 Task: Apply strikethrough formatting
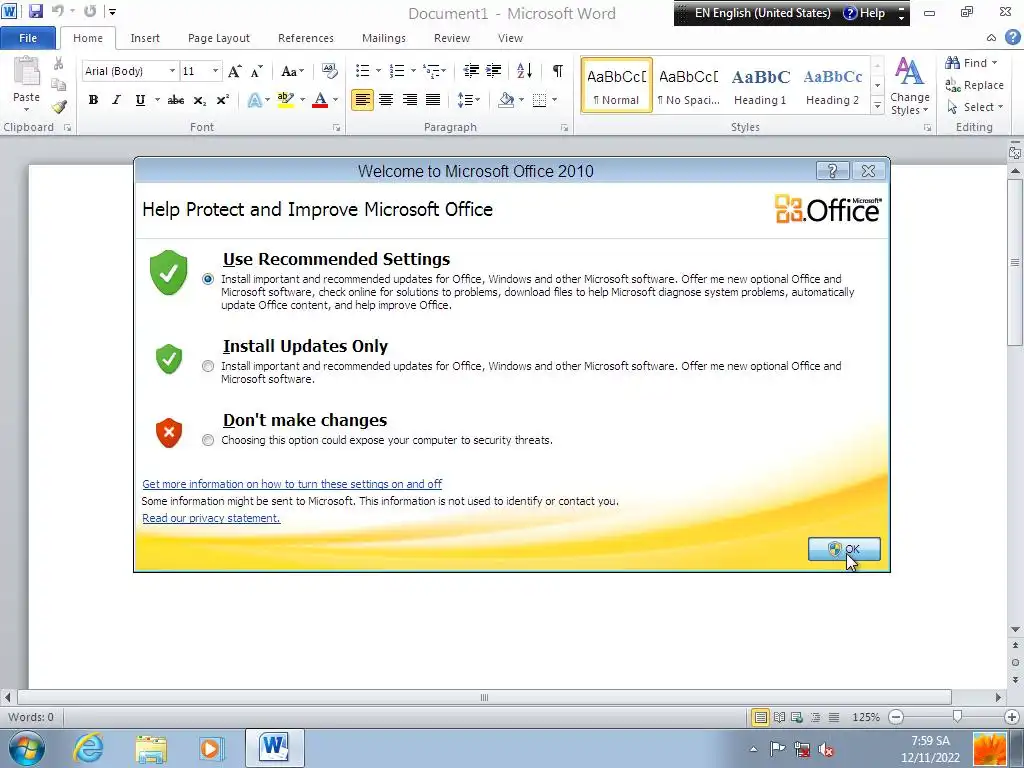click(176, 100)
